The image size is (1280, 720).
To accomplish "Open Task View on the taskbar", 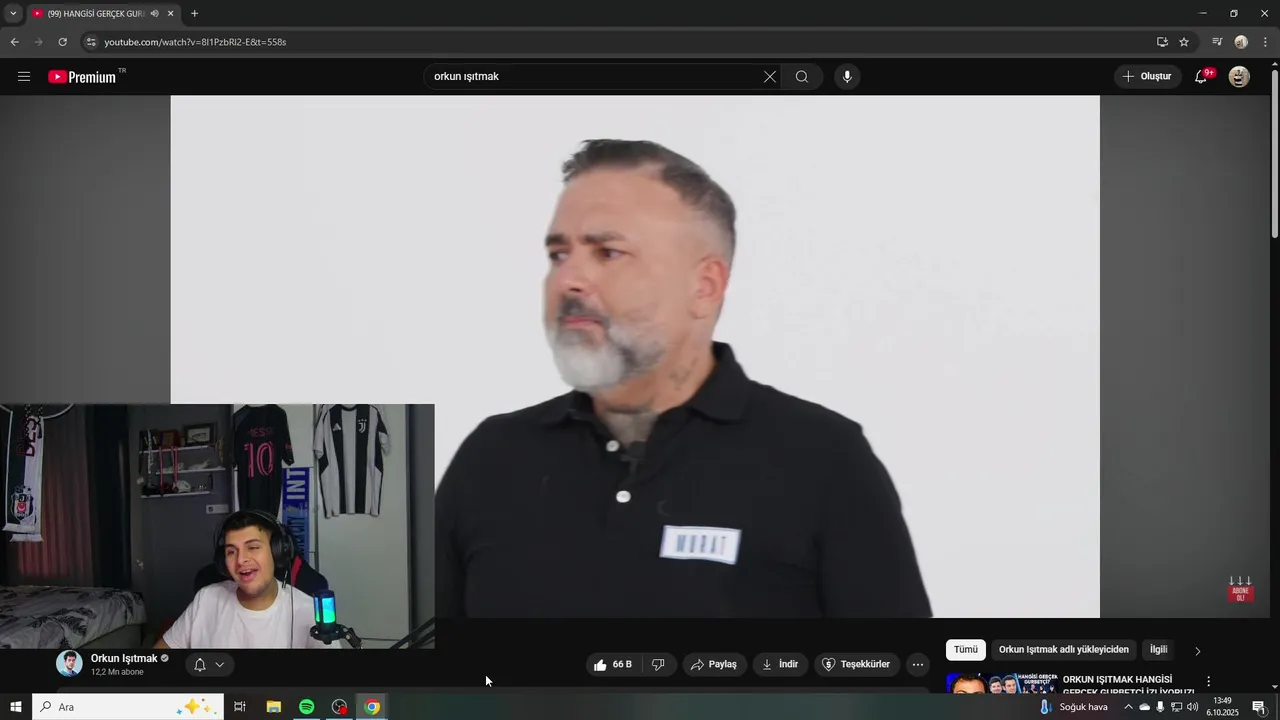I will [240, 707].
